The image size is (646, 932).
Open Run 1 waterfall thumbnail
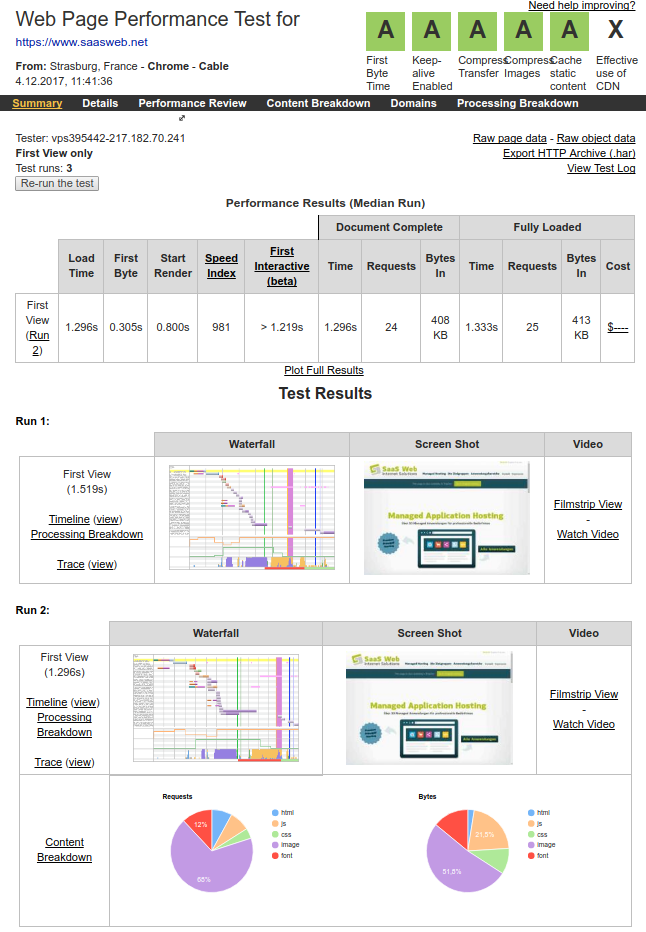[252, 518]
